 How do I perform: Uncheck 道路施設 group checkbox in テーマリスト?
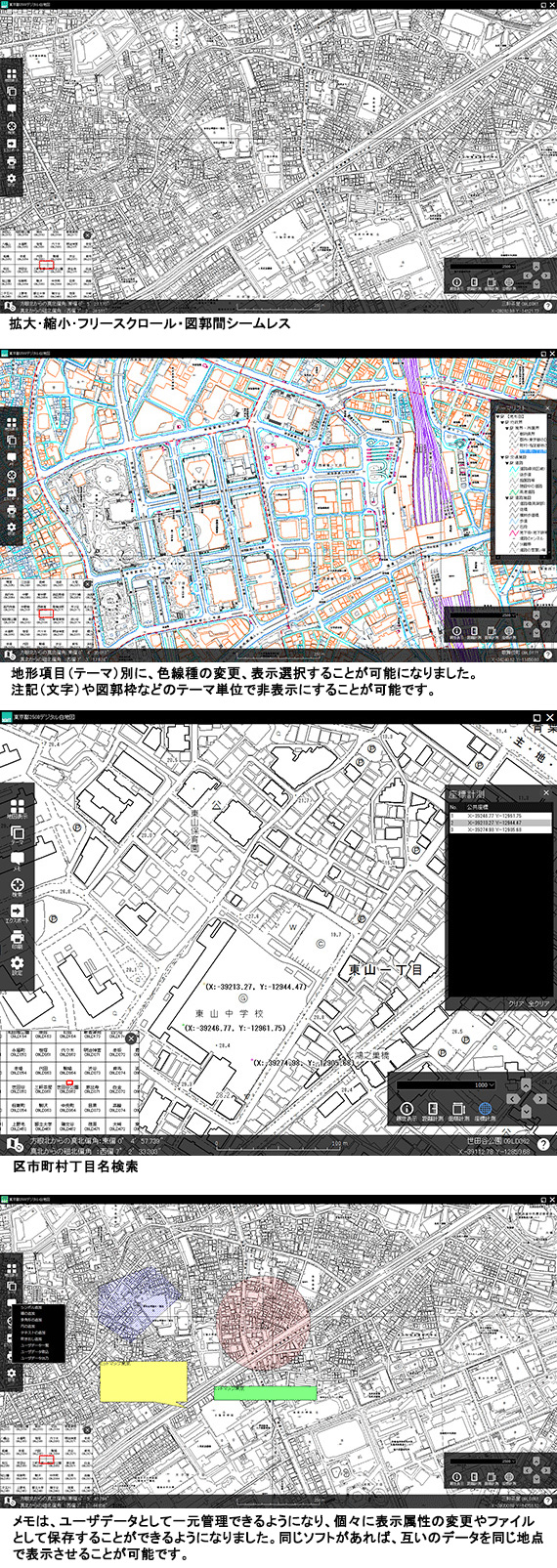click(511, 497)
